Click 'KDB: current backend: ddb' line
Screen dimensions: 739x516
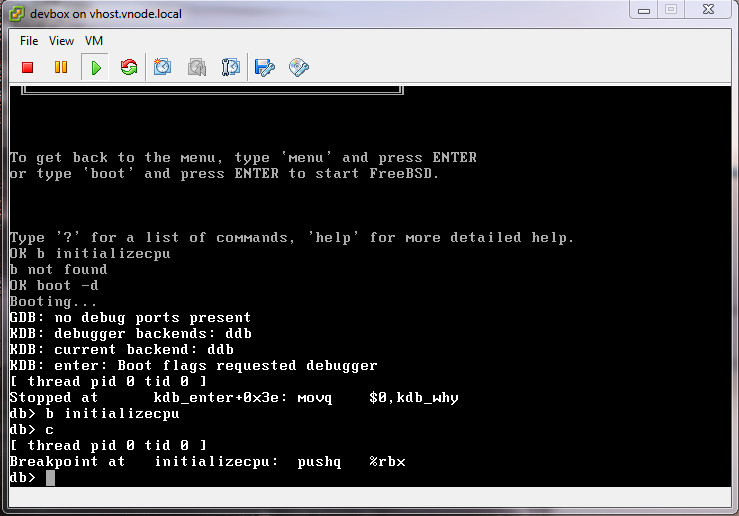[122, 350]
